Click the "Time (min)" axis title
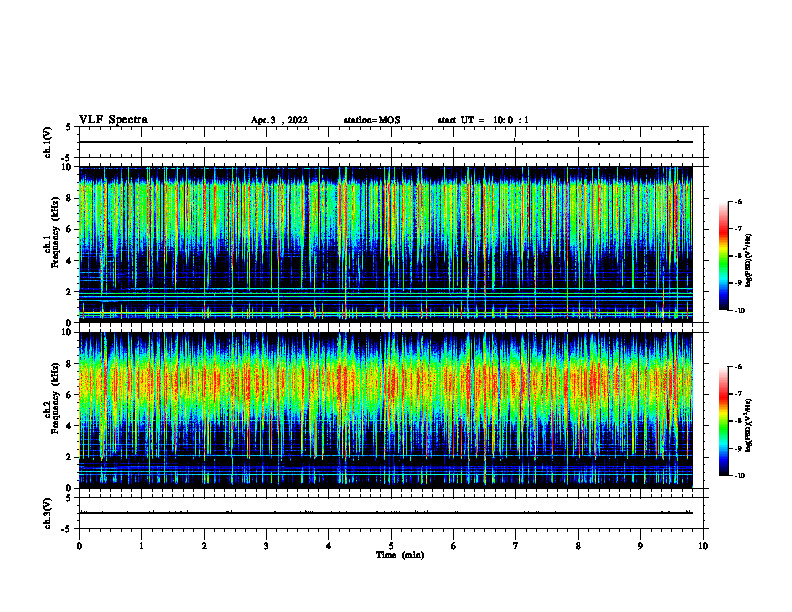Screen dimensions: 792x612 pyautogui.click(x=400, y=555)
